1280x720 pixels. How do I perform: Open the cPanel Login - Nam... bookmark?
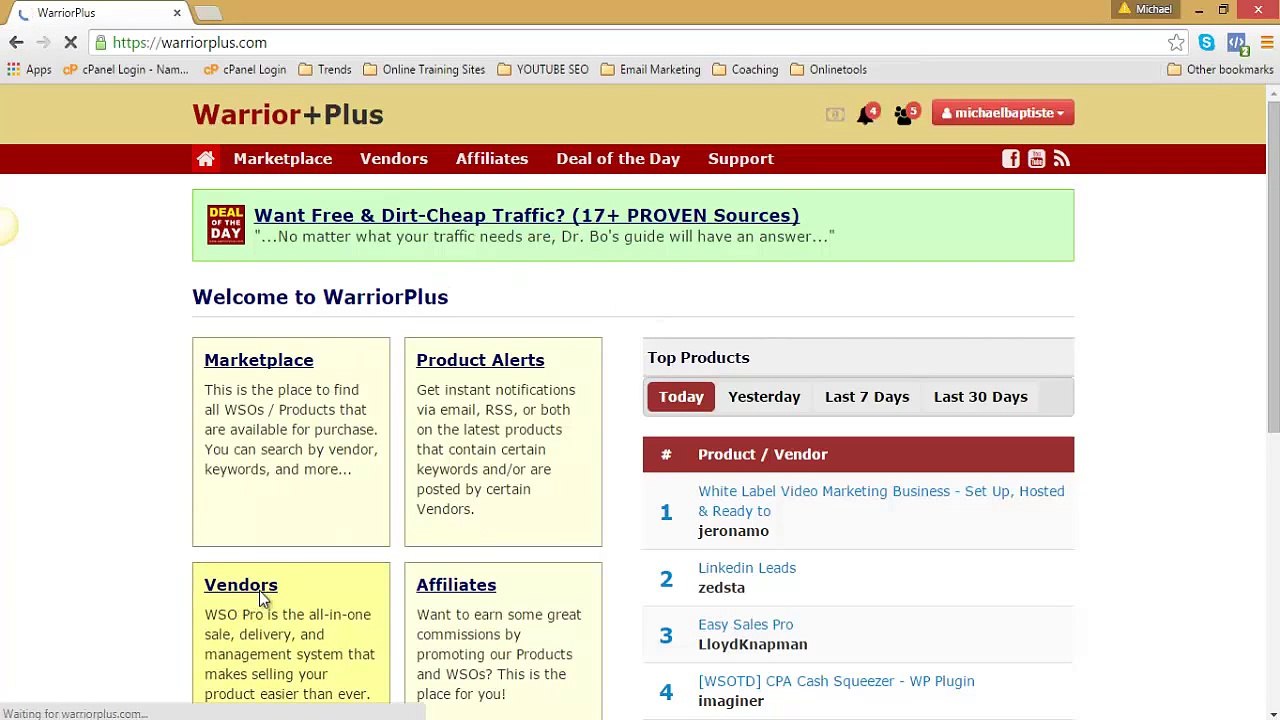126,70
